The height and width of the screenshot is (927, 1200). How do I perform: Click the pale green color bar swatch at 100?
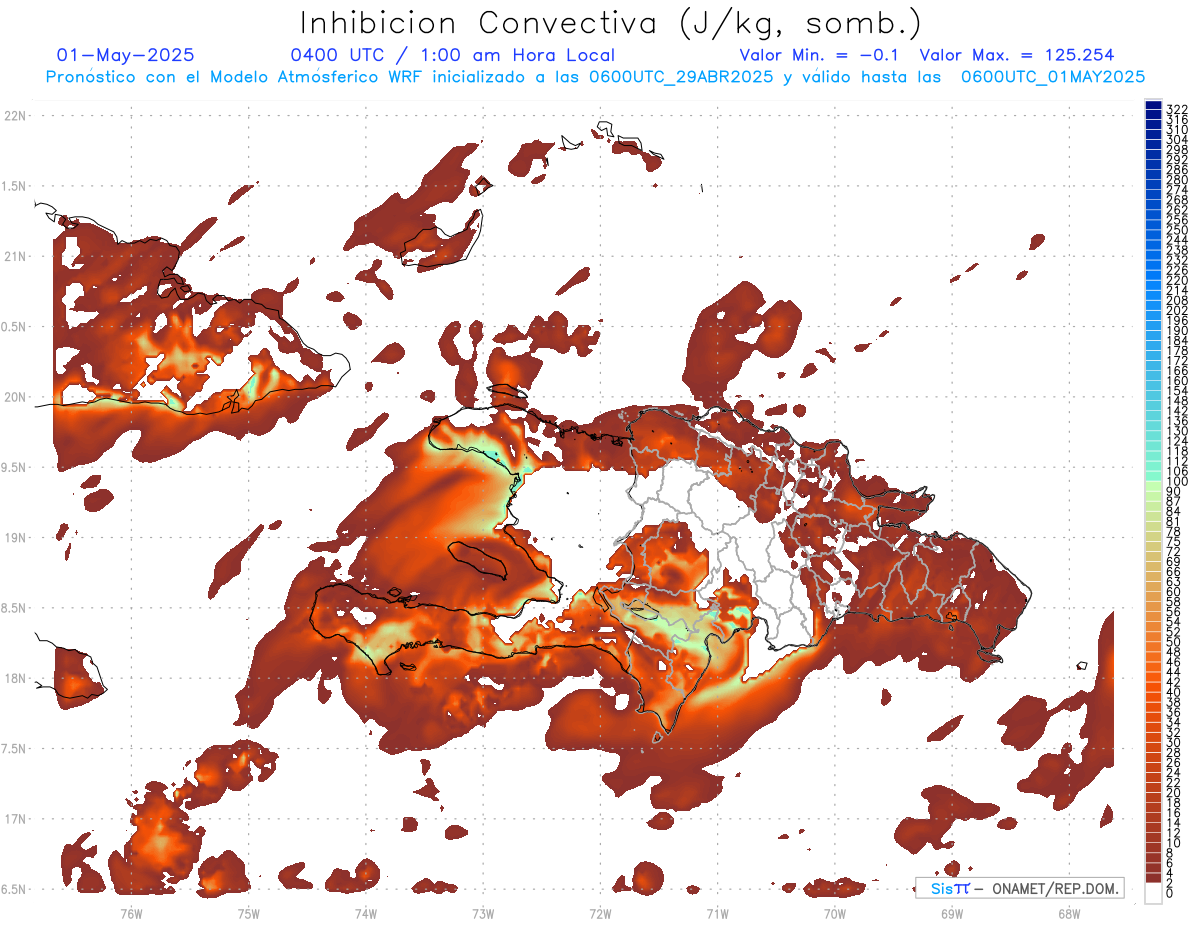[x=1153, y=487]
